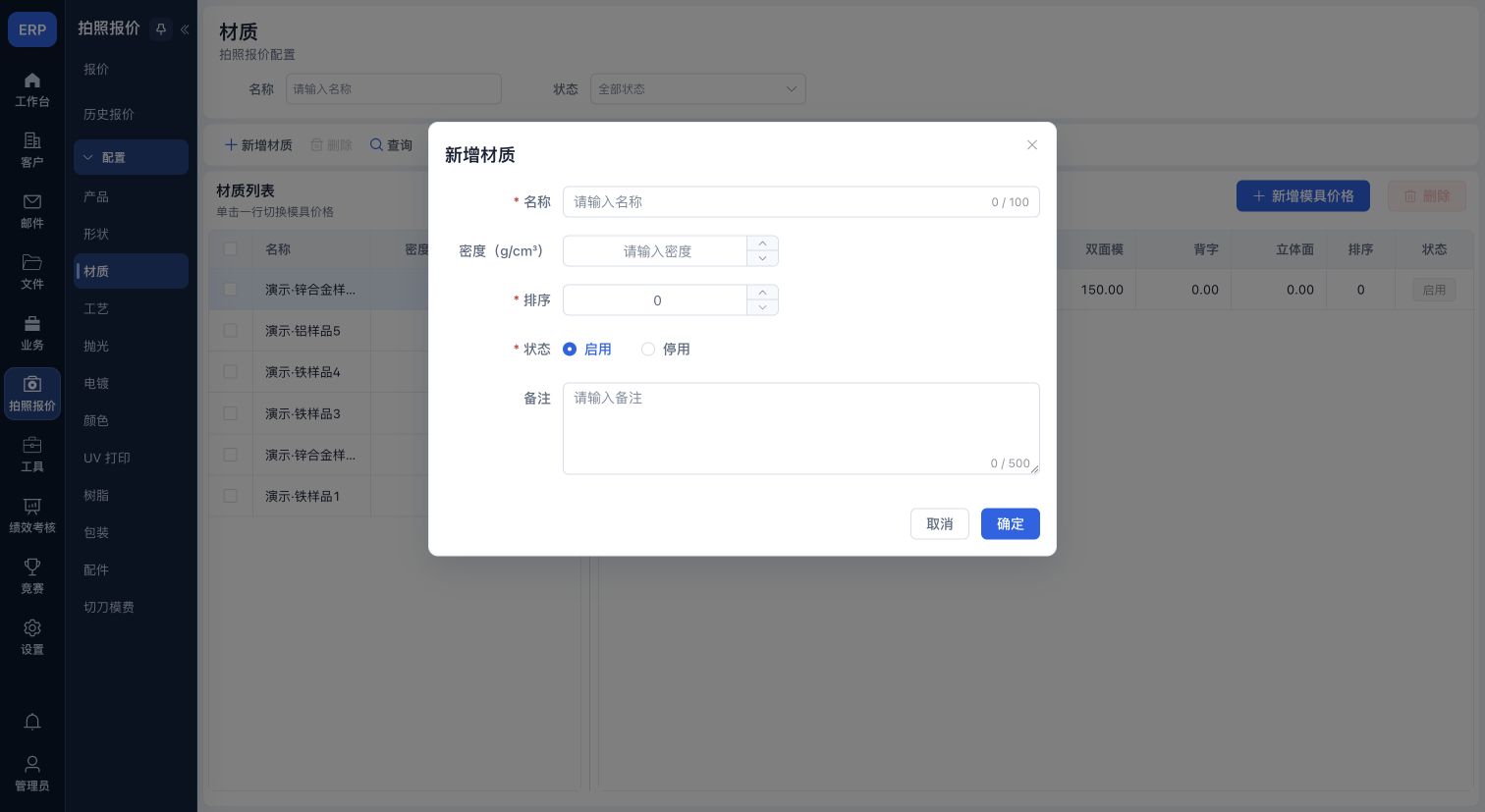Select the 启用 radio option
This screenshot has height=812, width=1485.
click(x=570, y=350)
